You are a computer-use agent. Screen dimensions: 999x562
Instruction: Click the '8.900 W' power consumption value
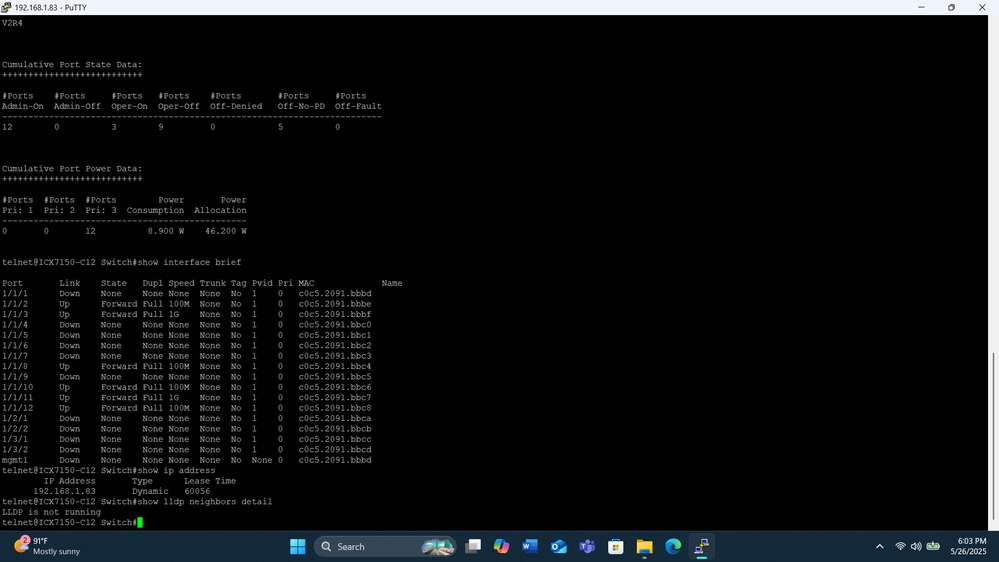166,231
